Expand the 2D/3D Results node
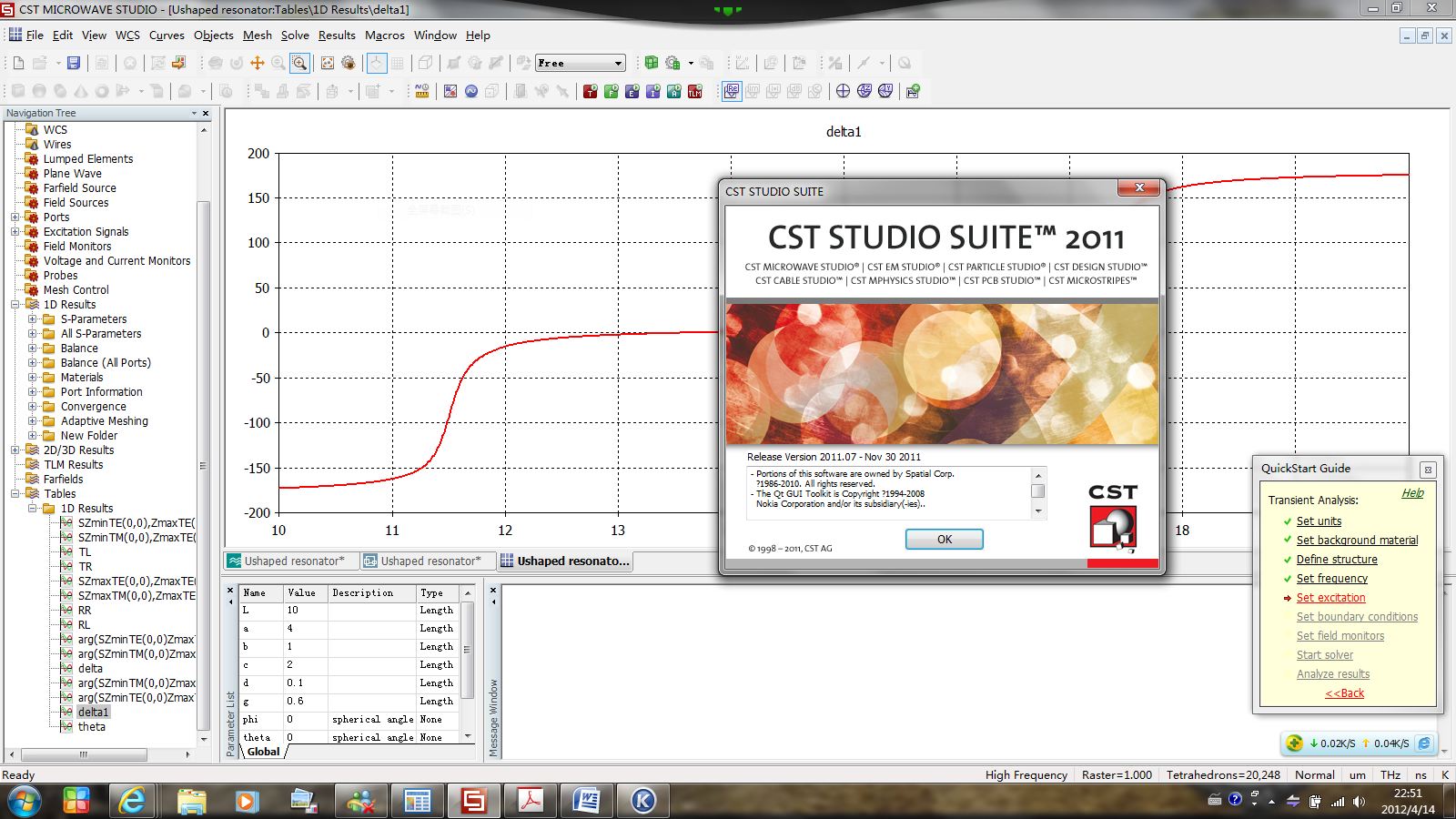1456x819 pixels. [15, 450]
